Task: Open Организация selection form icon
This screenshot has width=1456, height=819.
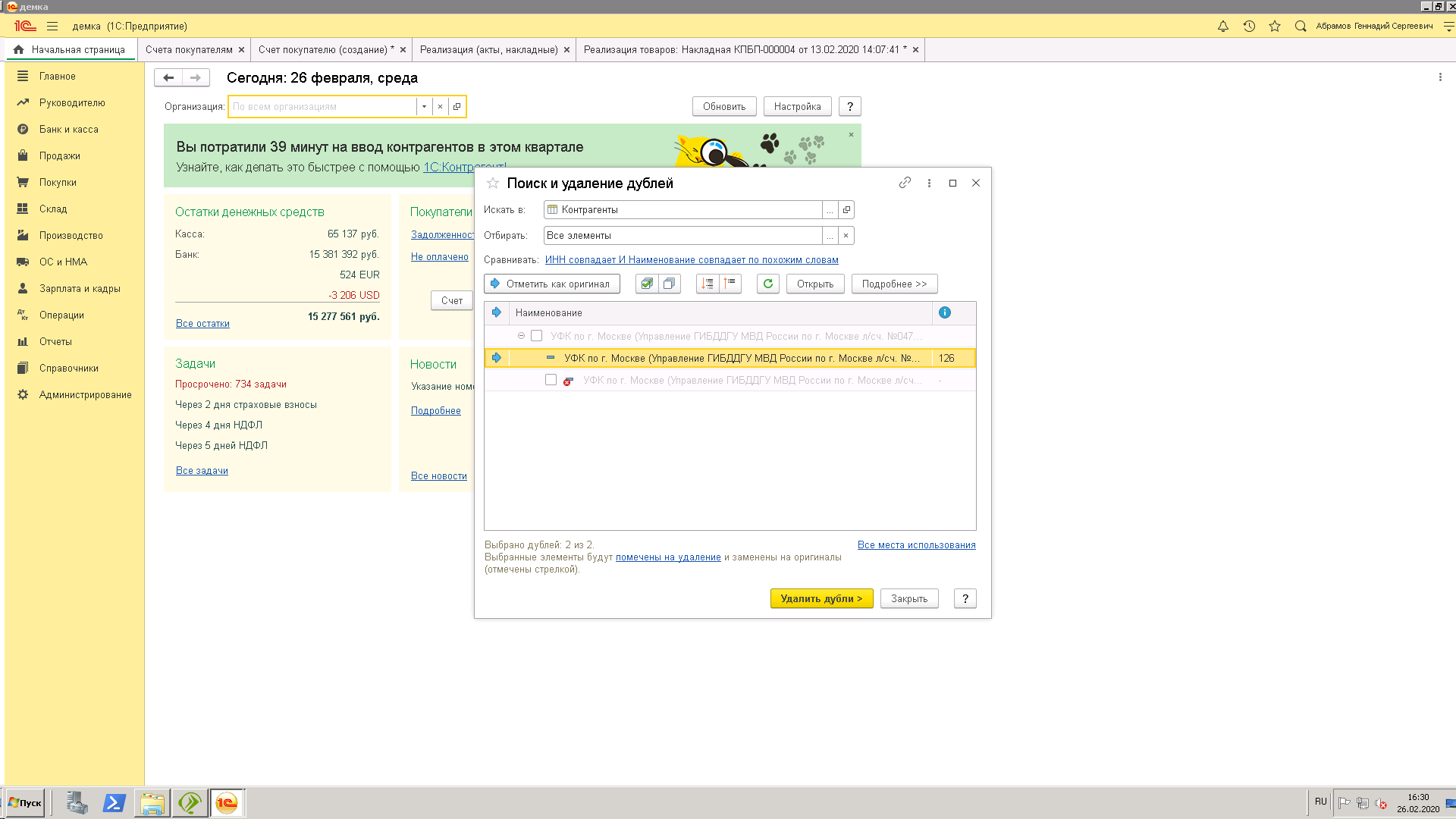Action: pyautogui.click(x=457, y=107)
